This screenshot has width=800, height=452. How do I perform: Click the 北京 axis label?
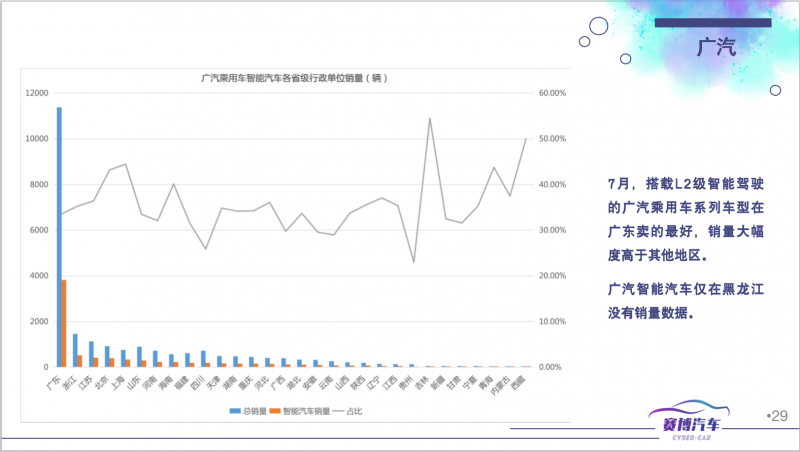(x=102, y=383)
